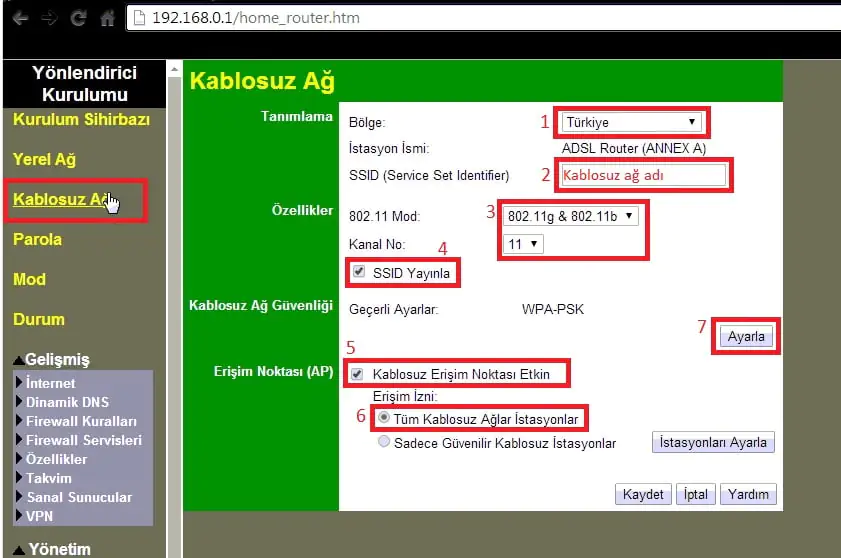The height and width of the screenshot is (558, 841).
Task: Click the page icon in address bar
Action: [139, 18]
